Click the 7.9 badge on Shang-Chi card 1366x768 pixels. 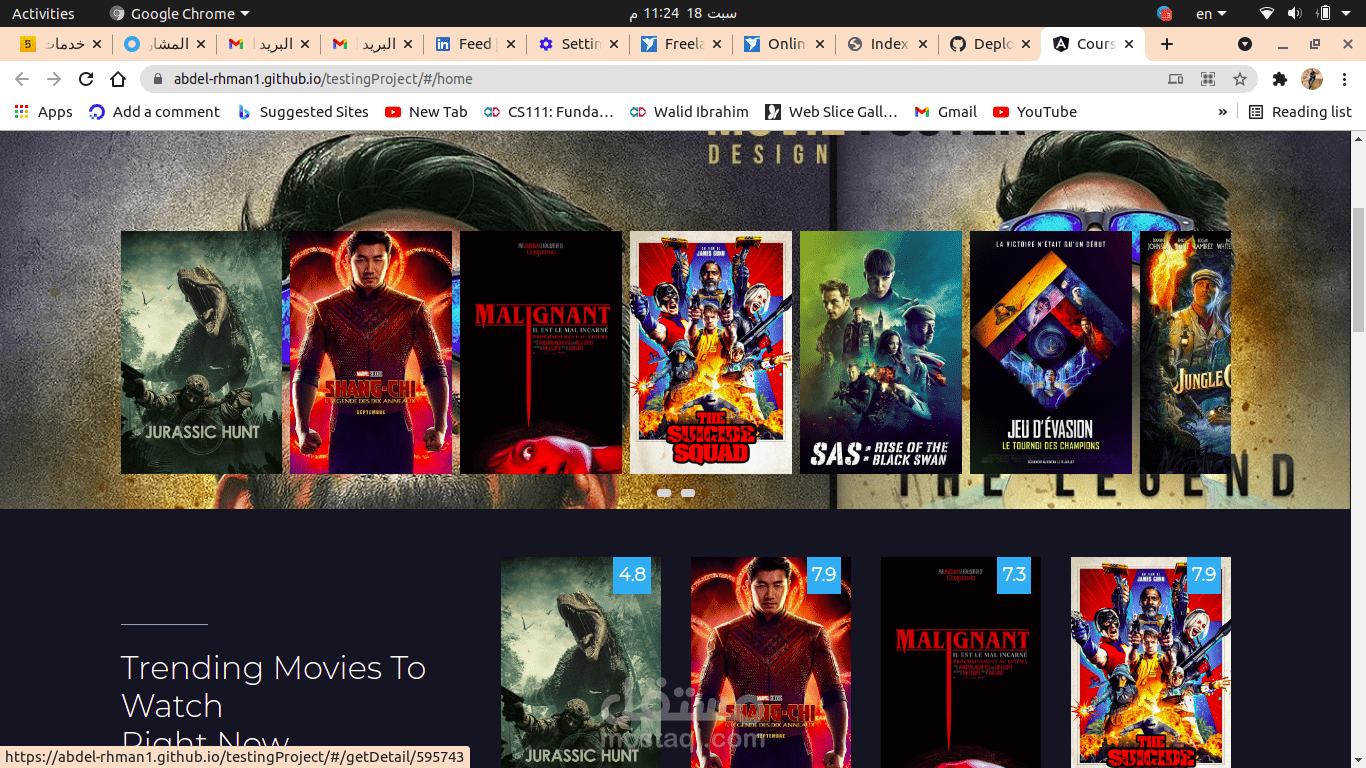pyautogui.click(x=824, y=575)
